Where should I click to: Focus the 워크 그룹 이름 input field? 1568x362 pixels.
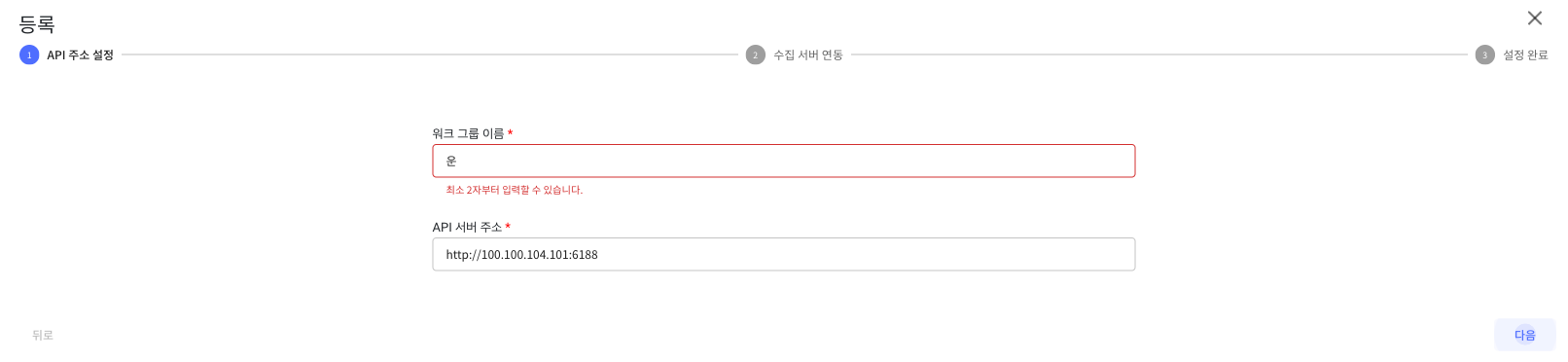coord(784,161)
